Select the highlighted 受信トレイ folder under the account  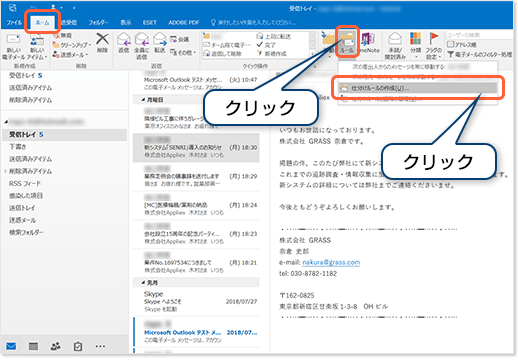64,135
